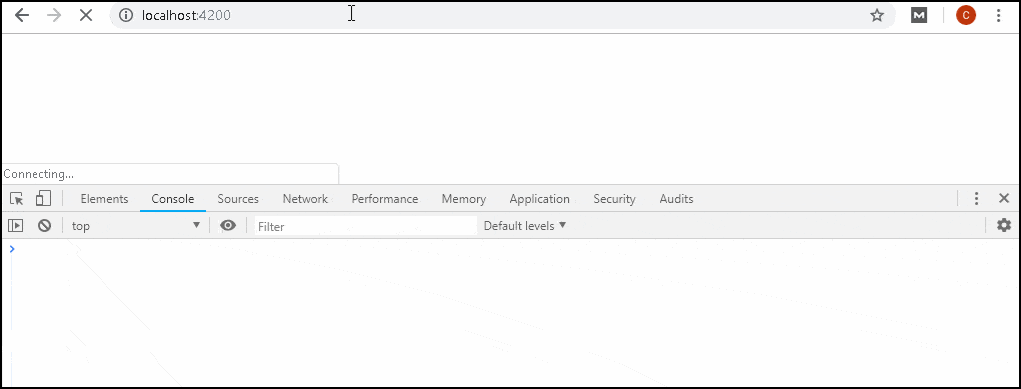Viewport: 1021px width, 389px height.
Task: Open Chrome profile avatar C
Action: 966,15
